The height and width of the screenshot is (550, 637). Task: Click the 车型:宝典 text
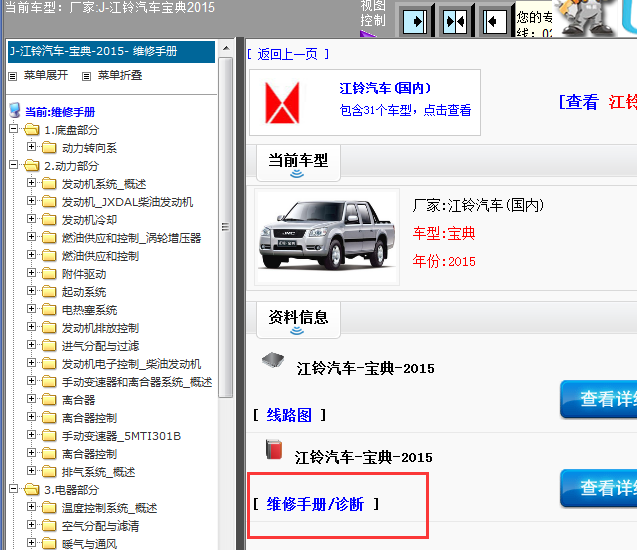(x=444, y=233)
